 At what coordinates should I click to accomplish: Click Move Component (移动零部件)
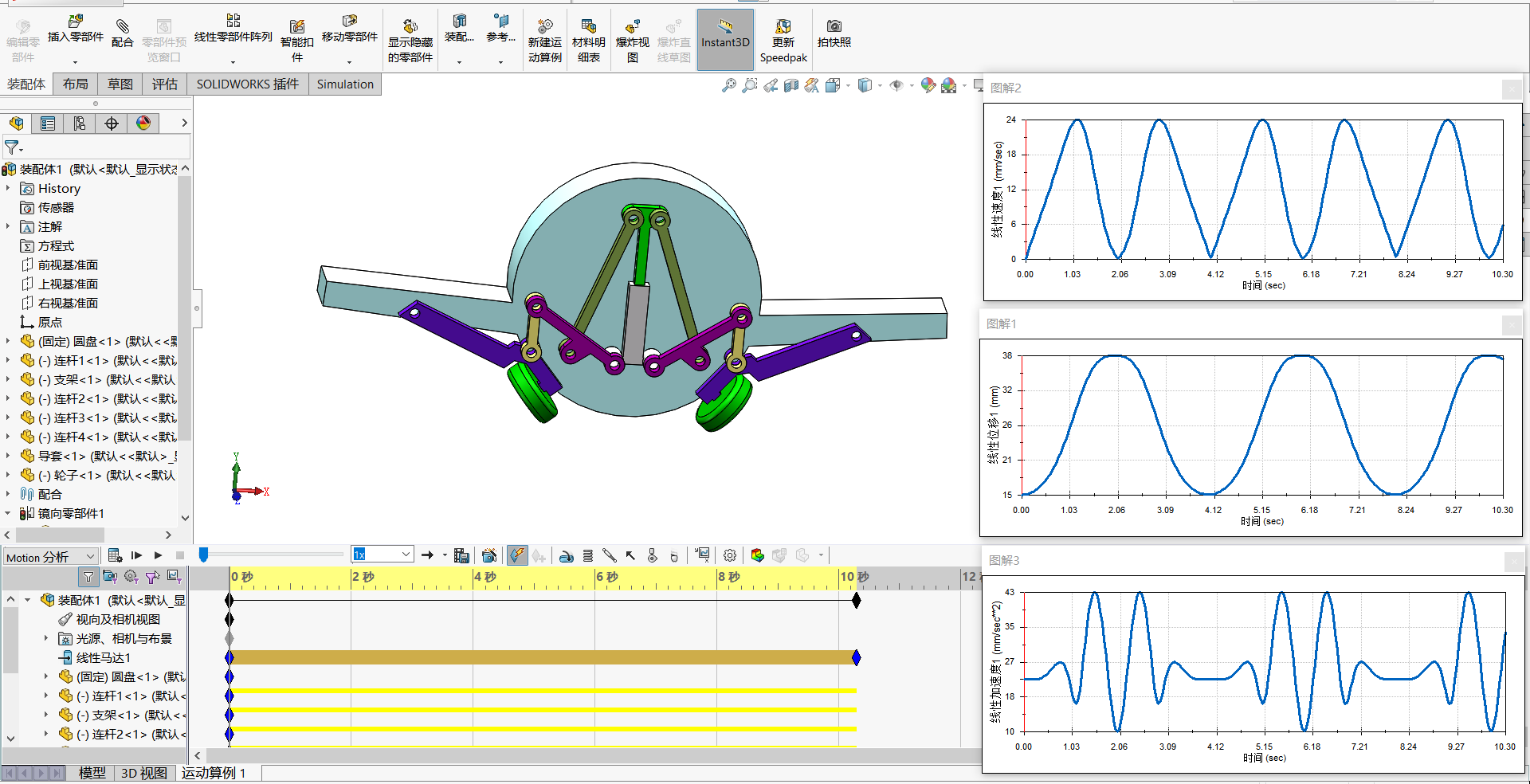[x=349, y=29]
